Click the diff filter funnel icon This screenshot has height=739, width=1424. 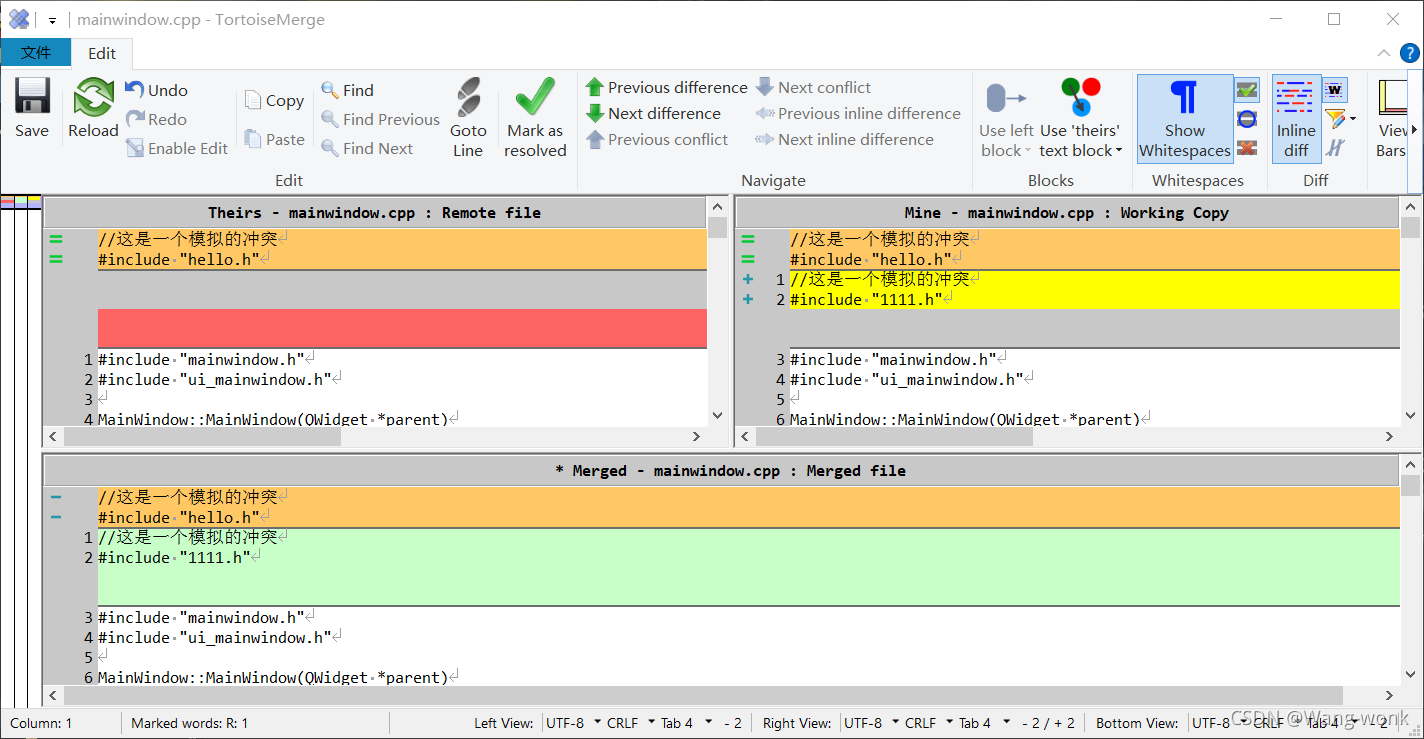pyautogui.click(x=1334, y=119)
